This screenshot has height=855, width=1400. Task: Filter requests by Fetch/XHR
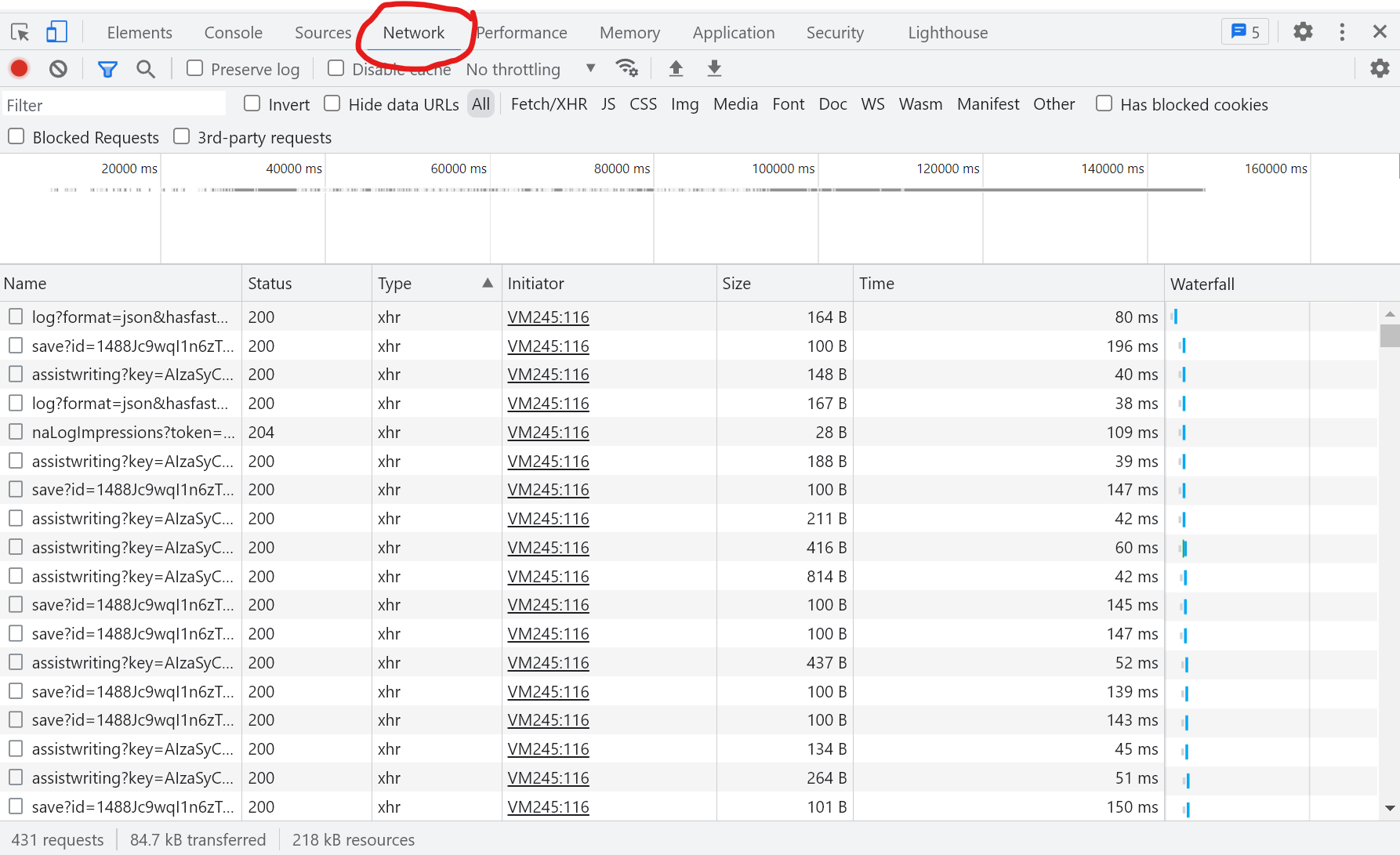[549, 103]
